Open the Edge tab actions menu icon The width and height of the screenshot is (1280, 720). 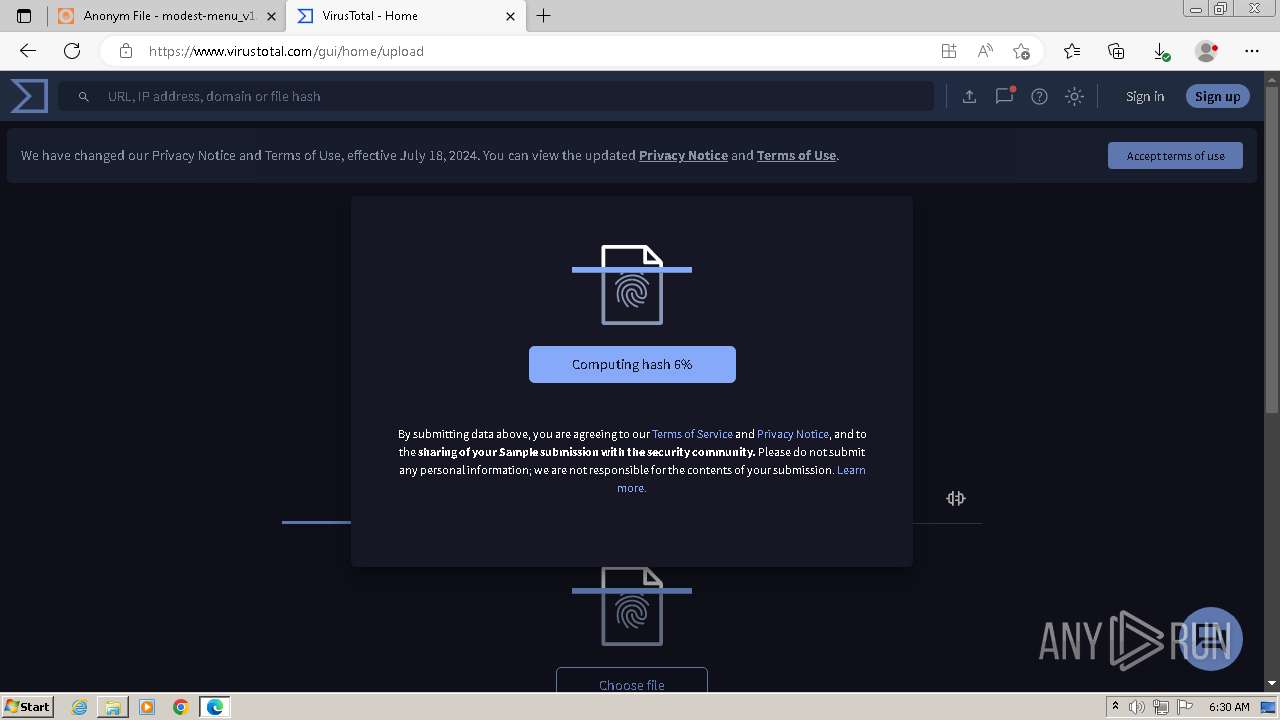pos(24,16)
